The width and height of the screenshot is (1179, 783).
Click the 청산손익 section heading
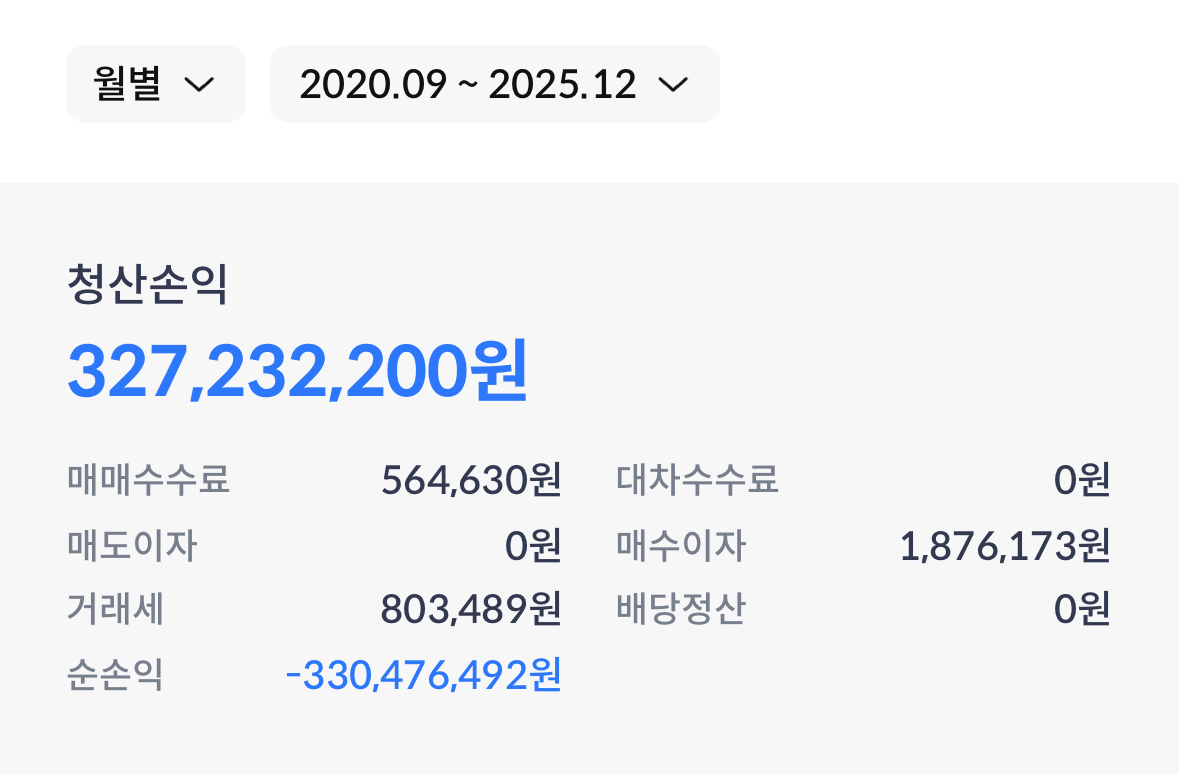point(146,285)
